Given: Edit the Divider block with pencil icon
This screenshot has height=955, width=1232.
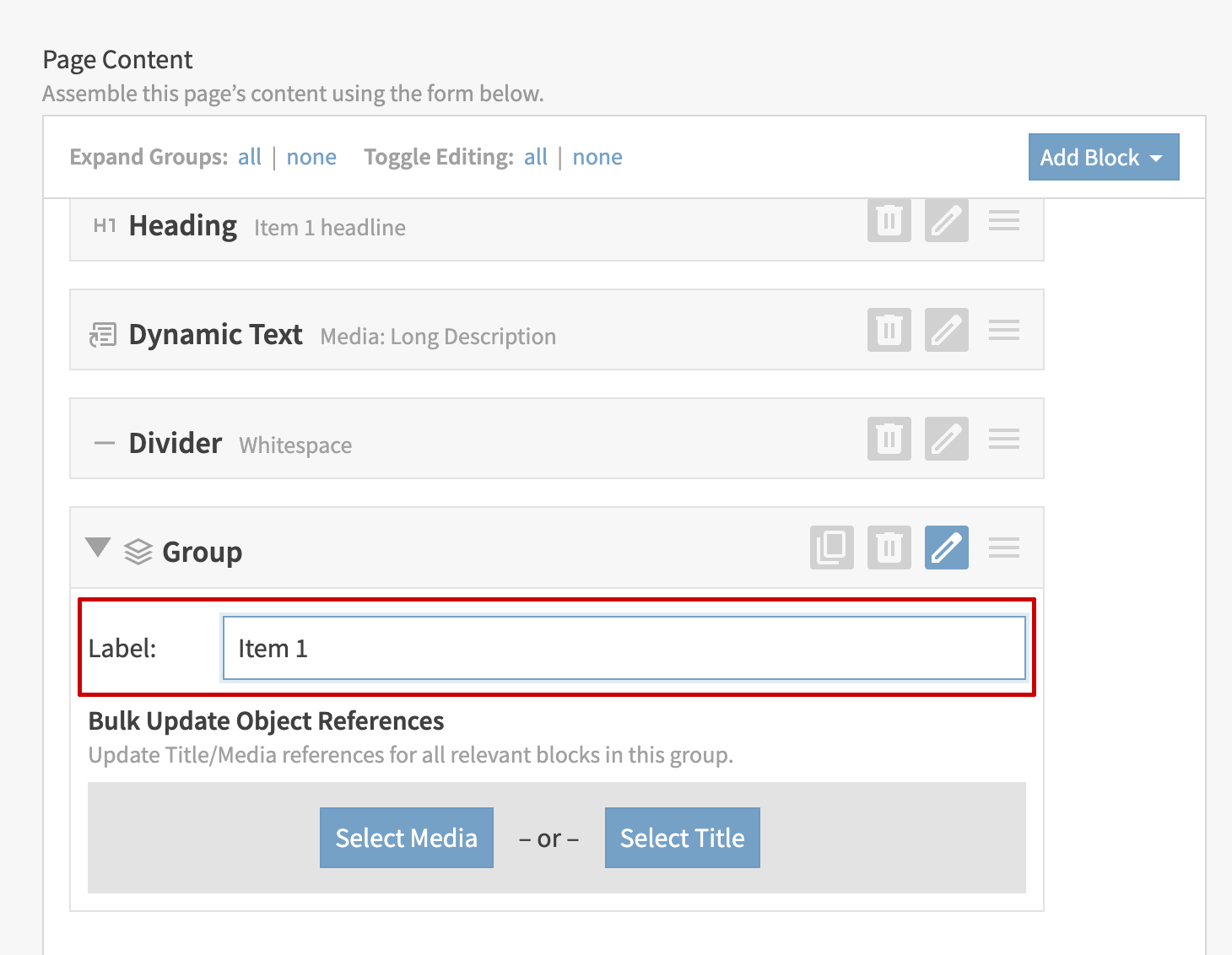Looking at the screenshot, I should tap(946, 439).
